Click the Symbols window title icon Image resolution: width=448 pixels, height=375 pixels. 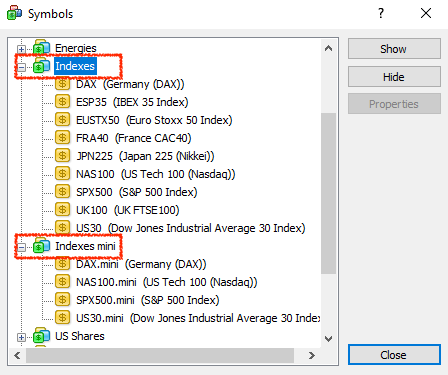point(14,13)
